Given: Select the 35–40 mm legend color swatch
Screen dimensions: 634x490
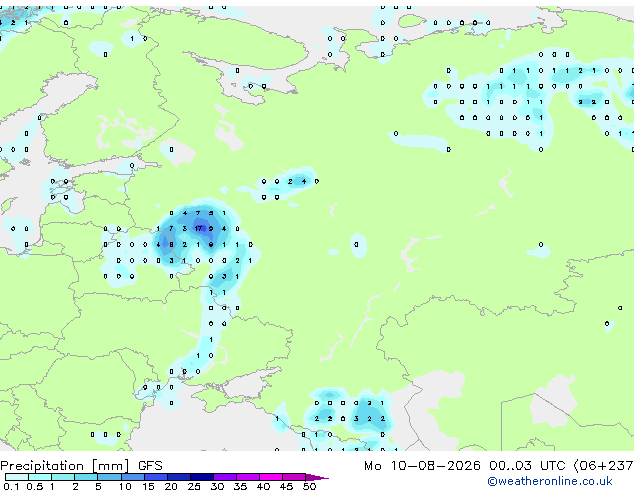Looking at the screenshot, I should click(x=248, y=477).
